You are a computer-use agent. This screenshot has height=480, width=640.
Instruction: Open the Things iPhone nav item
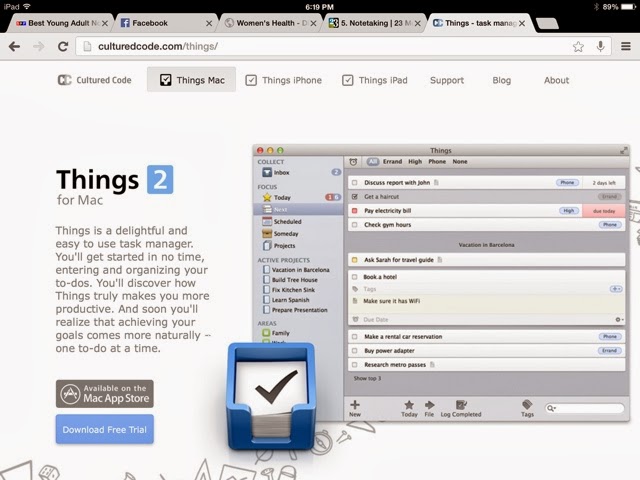click(284, 80)
